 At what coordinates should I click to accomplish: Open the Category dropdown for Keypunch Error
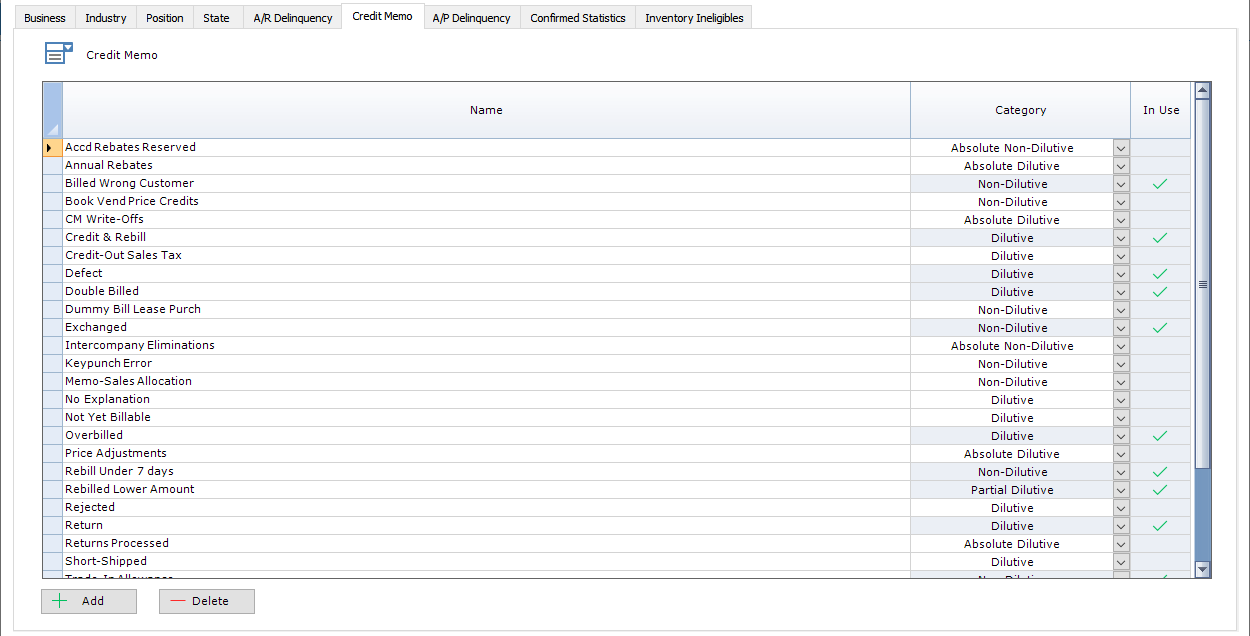(x=1120, y=363)
